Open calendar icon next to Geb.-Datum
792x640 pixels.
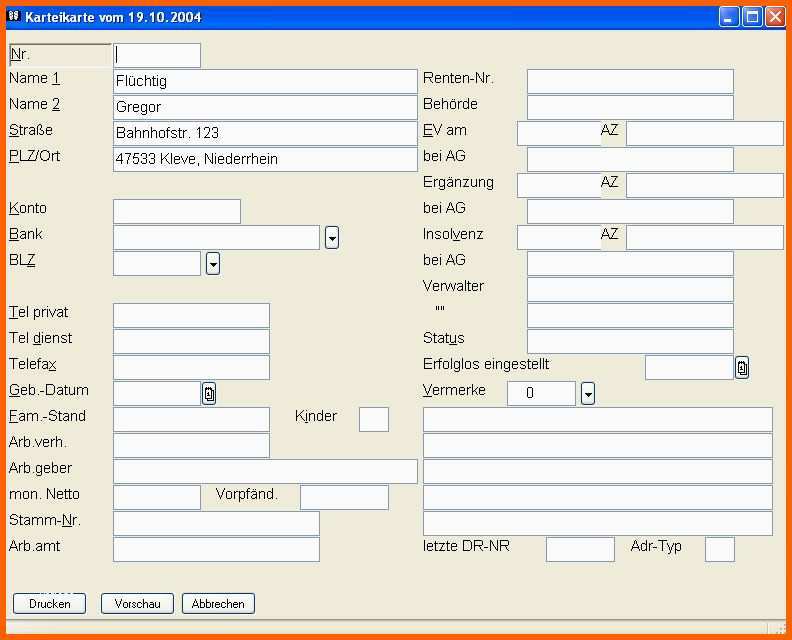209,393
